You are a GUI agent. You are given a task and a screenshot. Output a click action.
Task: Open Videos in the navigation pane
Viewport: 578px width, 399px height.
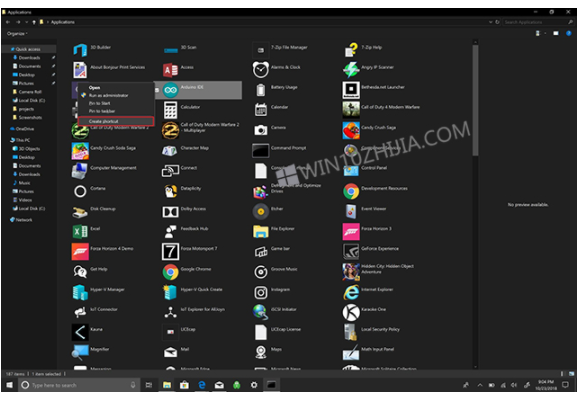[25, 200]
